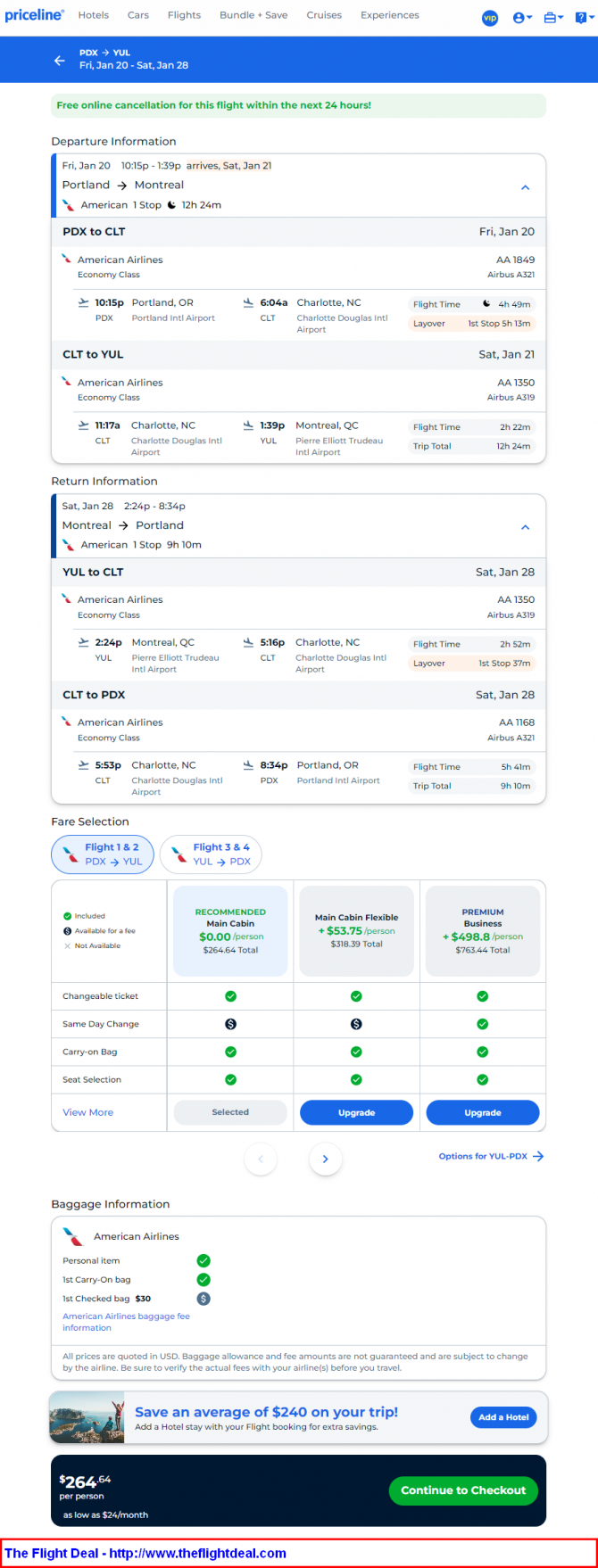Open American Airlines baggage fee information link
This screenshot has width=598, height=1568.
(x=126, y=1322)
